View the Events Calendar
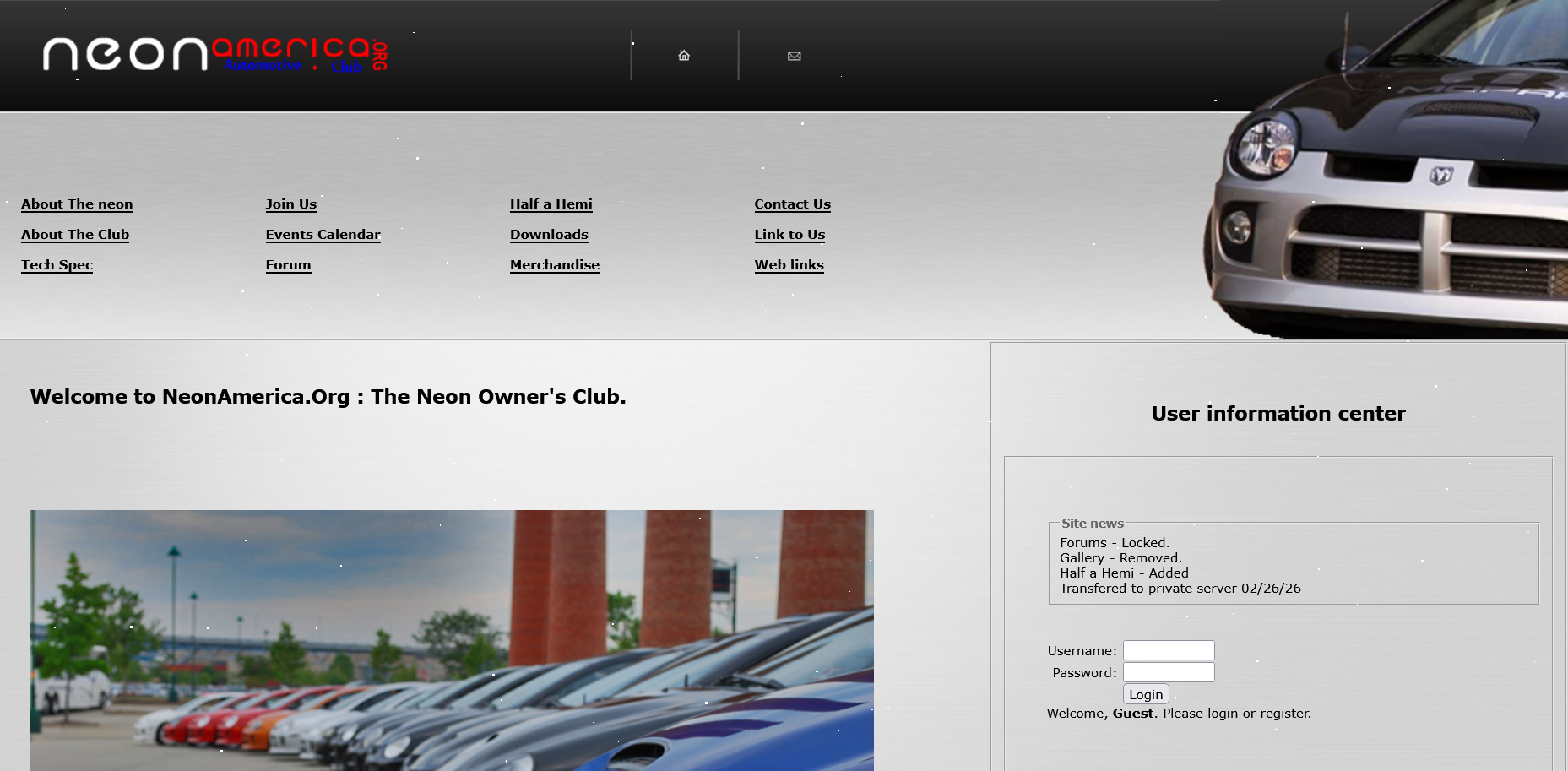Viewport: 1568px width, 771px height. tap(323, 235)
